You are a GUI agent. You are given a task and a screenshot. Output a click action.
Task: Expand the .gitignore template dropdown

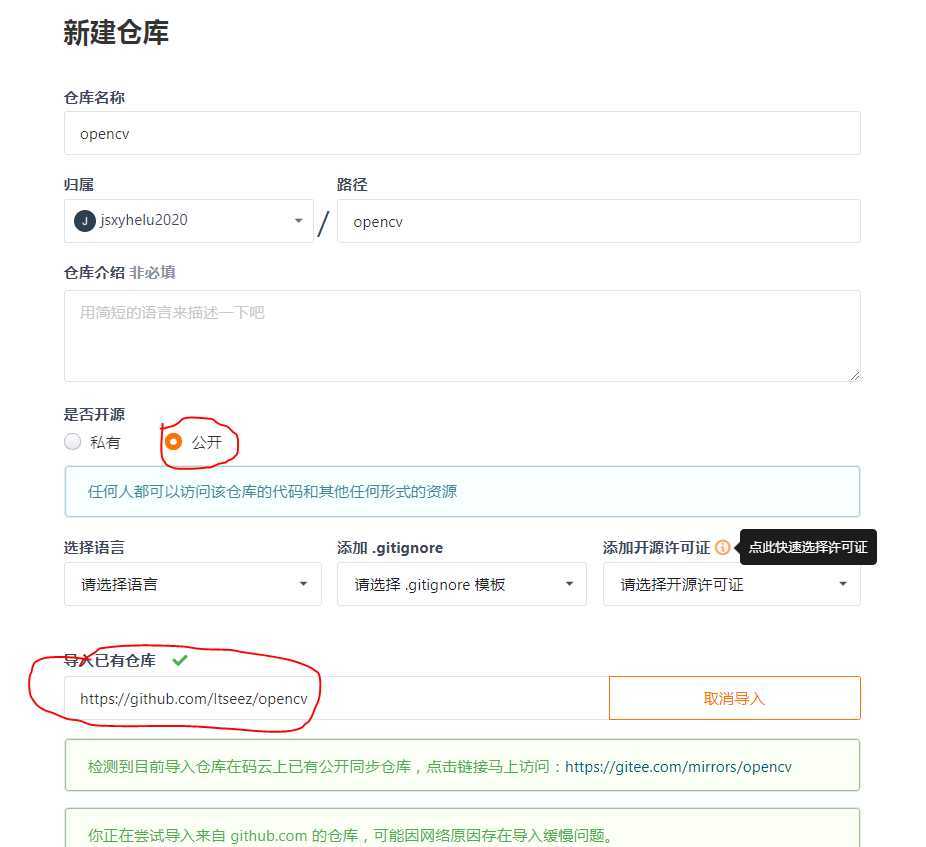click(x=461, y=584)
